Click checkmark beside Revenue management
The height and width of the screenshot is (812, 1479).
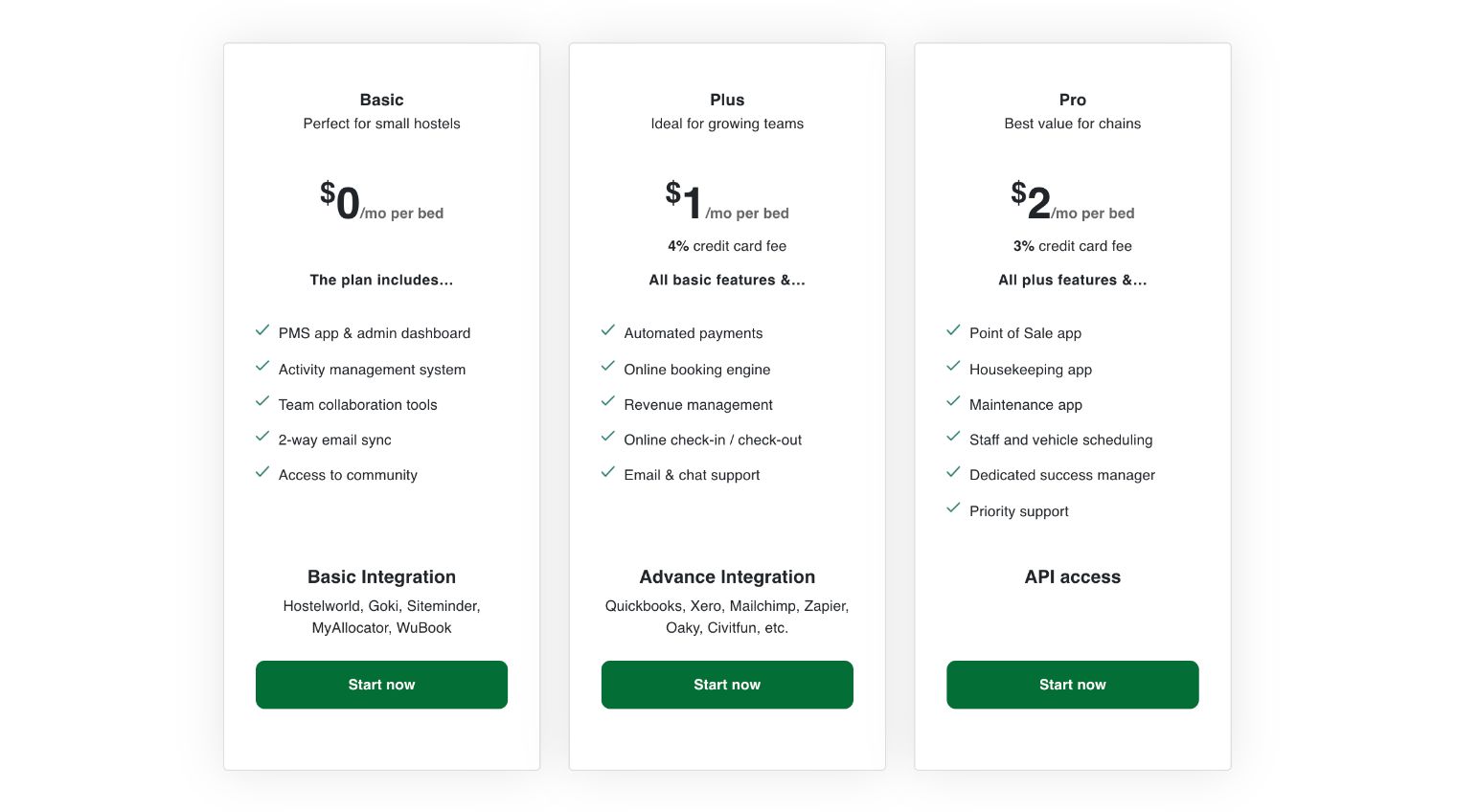click(607, 401)
